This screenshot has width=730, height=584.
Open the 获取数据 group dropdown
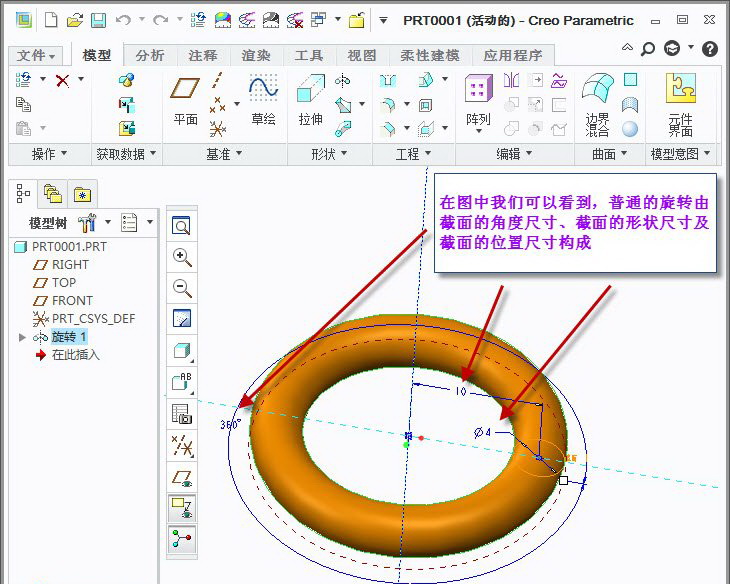tap(126, 154)
